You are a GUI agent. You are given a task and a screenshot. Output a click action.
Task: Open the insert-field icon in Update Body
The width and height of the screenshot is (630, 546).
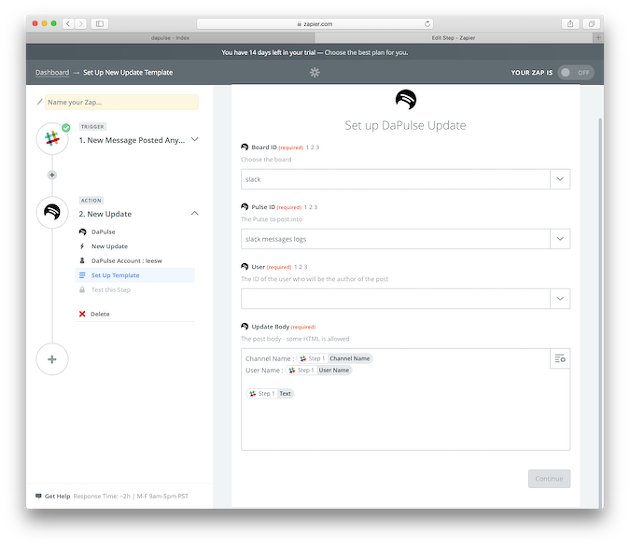point(560,358)
